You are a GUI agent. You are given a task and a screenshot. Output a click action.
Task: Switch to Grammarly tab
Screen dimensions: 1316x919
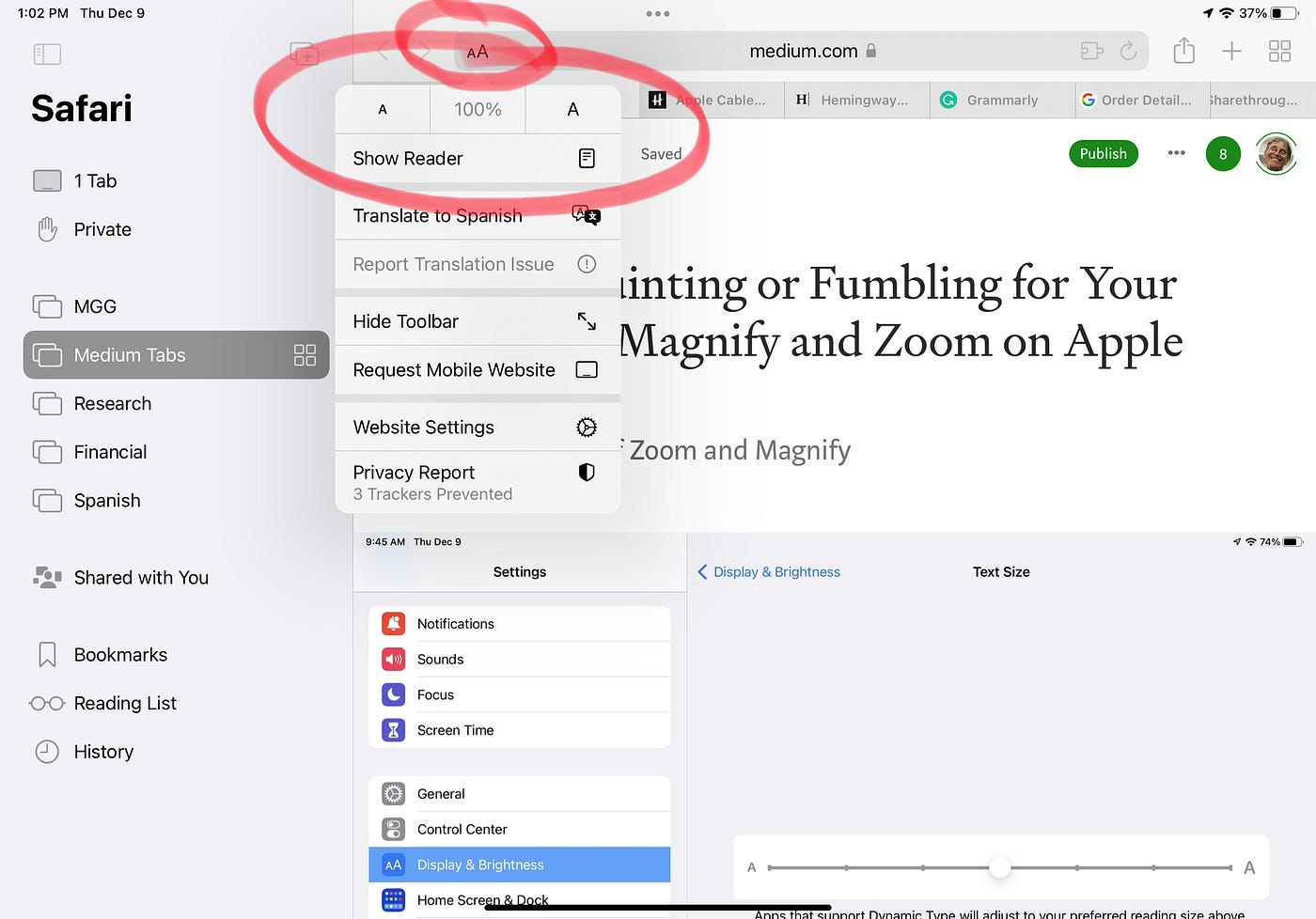[1003, 100]
